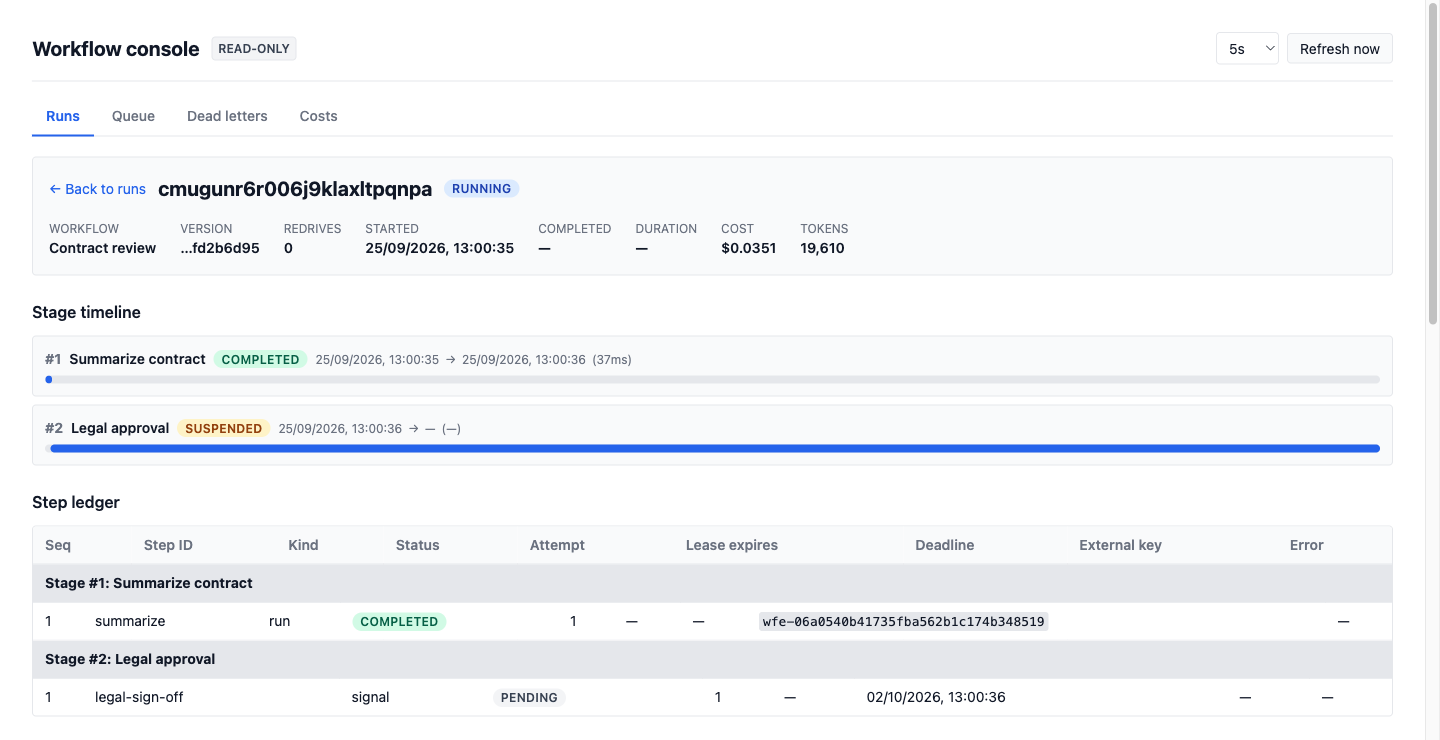Click the Error column header
Image resolution: width=1440 pixels, height=740 pixels.
[x=1306, y=545]
